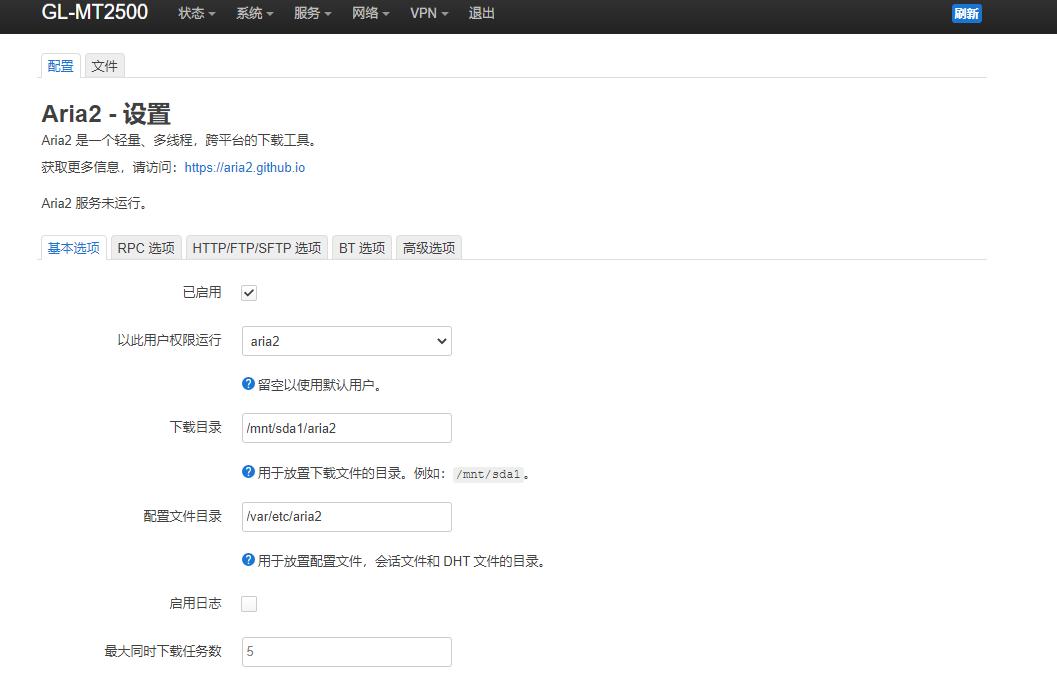Uncheck the 已启用 checkbox
This screenshot has width=1057, height=676.
(x=248, y=292)
